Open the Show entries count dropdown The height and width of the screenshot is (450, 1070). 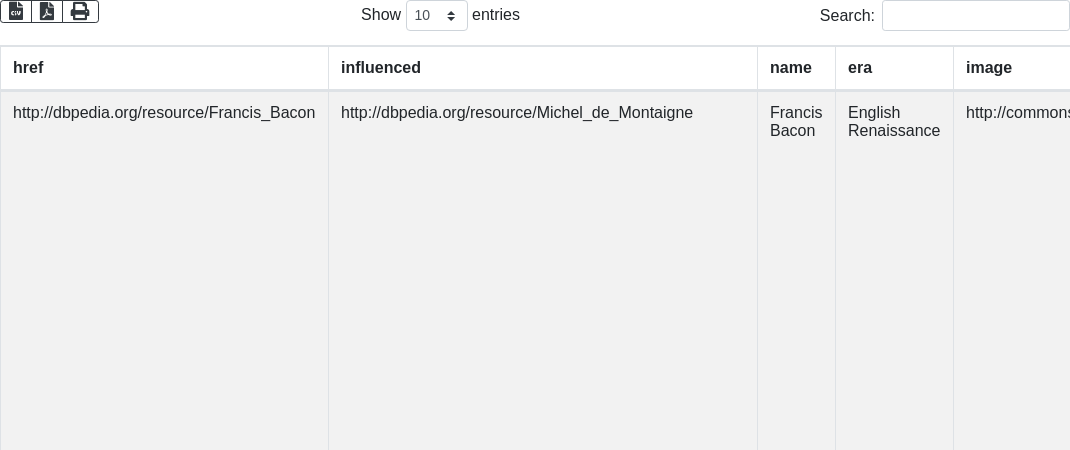tap(436, 16)
